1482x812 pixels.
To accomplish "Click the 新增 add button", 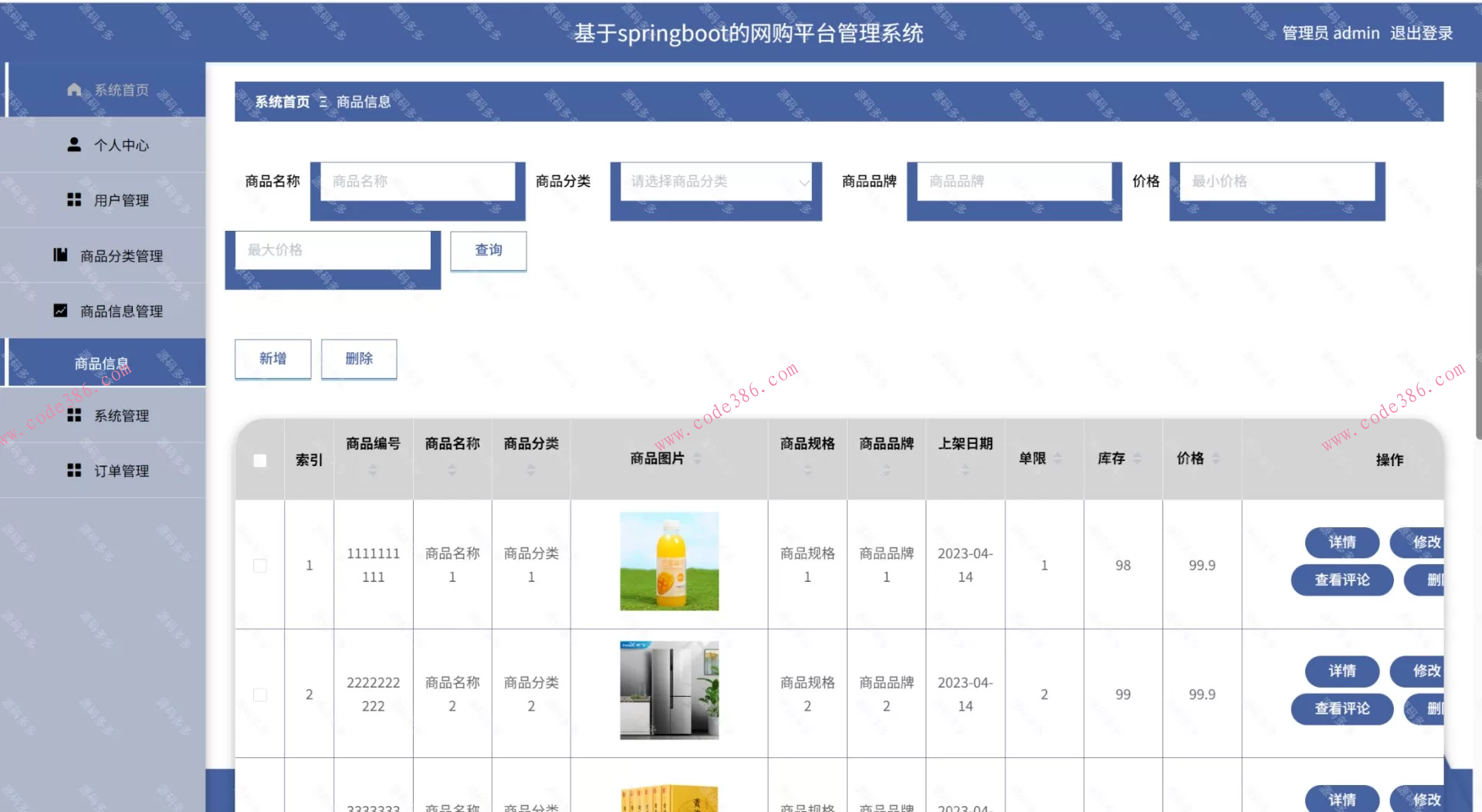I will click(273, 359).
